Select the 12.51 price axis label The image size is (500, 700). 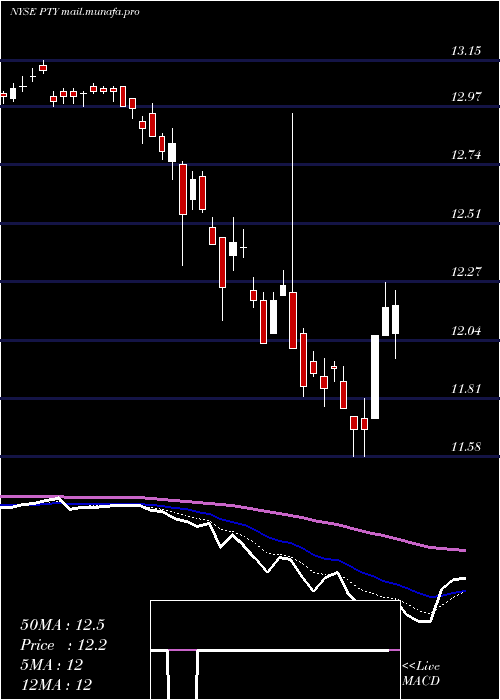pyautogui.click(x=466, y=213)
